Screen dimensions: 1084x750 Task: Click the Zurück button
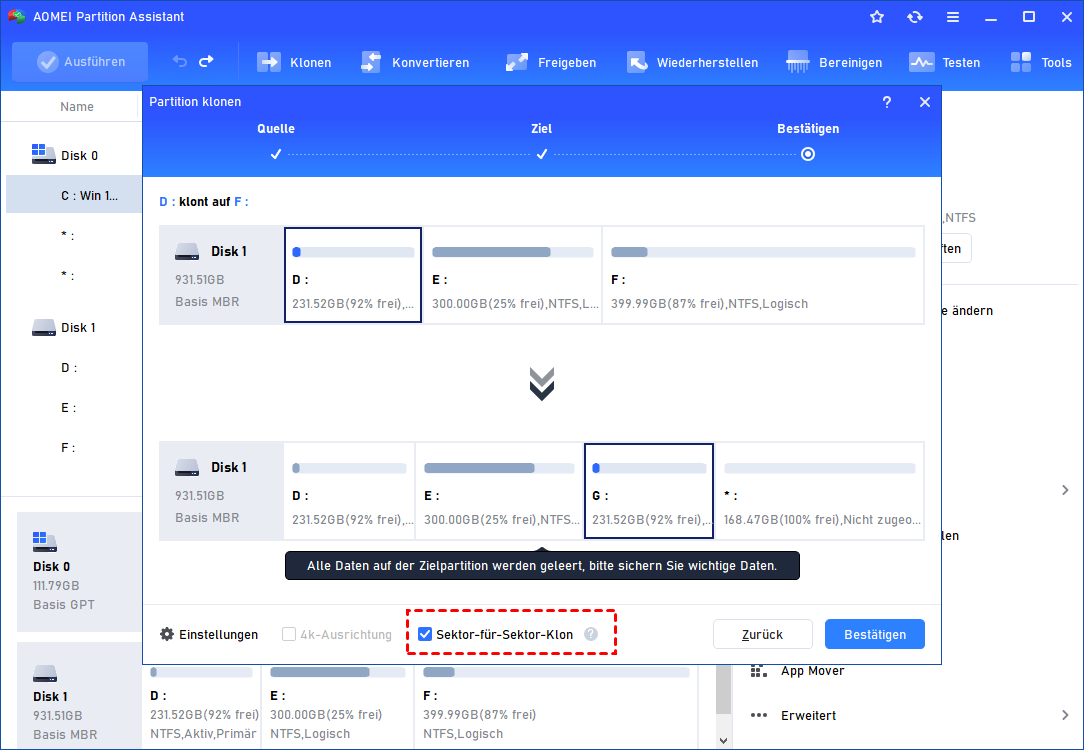pyautogui.click(x=763, y=634)
